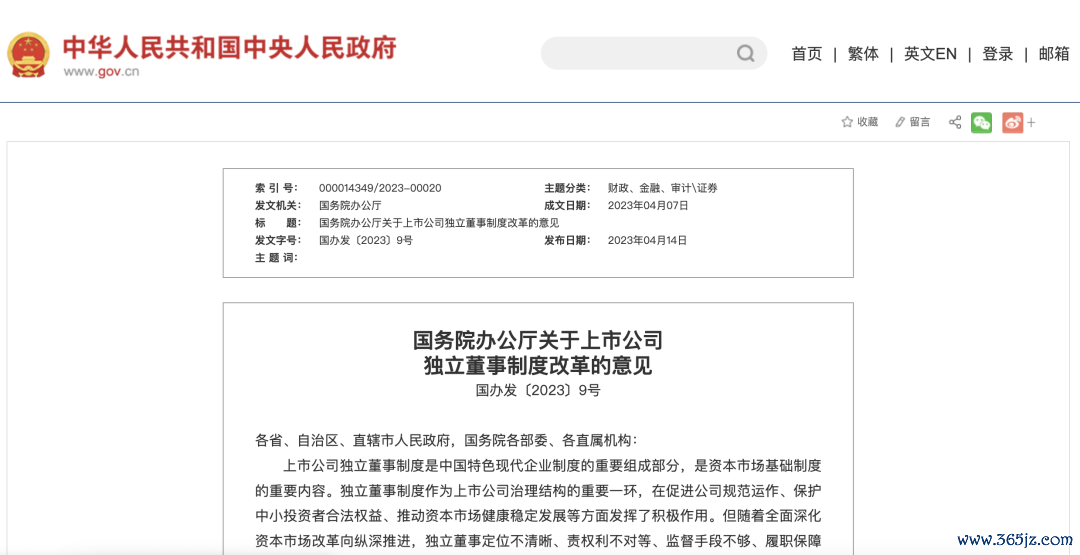
Task: Expand more share options with plus icon
Action: tap(1032, 122)
